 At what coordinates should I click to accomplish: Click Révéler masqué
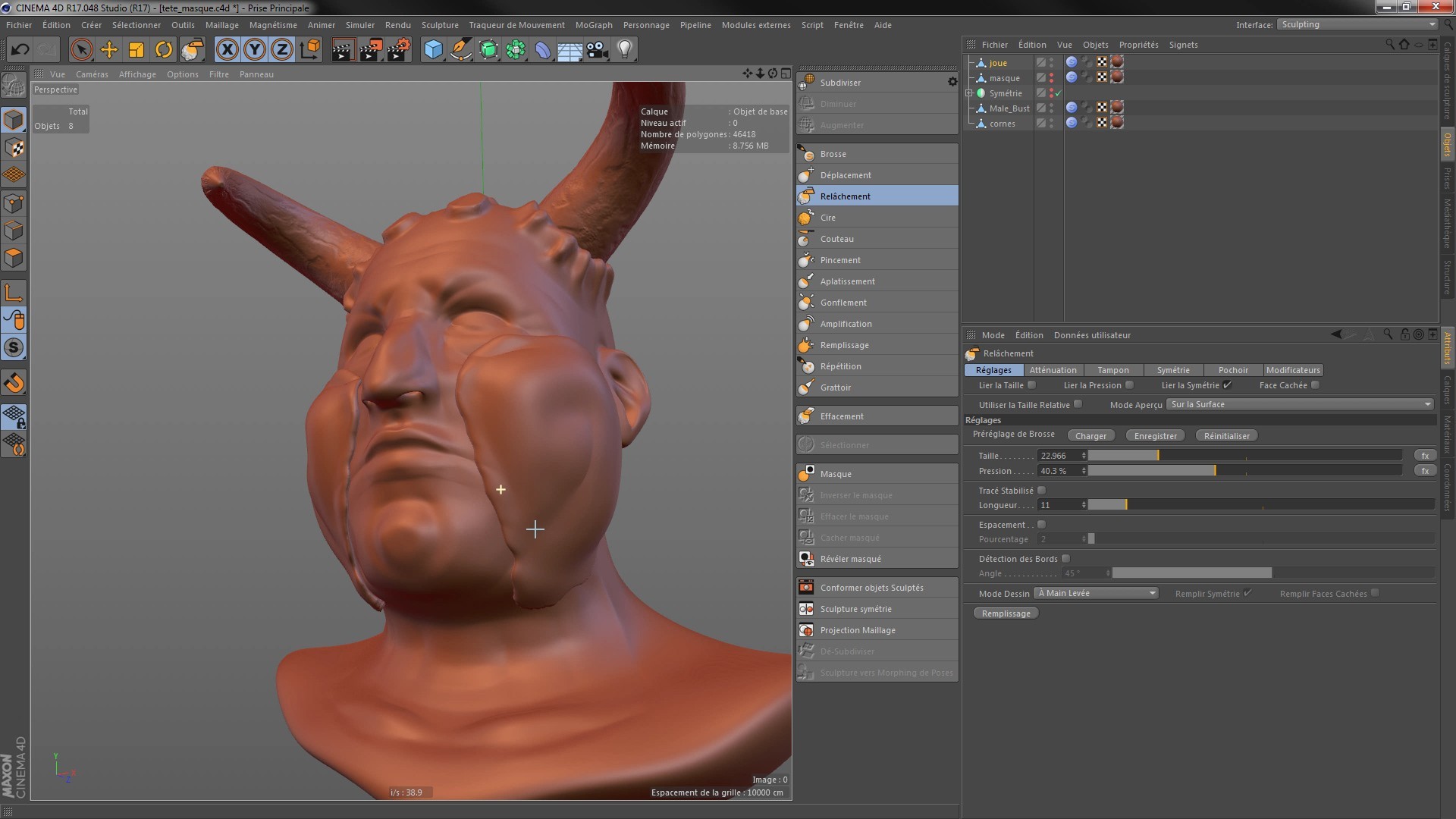point(877,559)
